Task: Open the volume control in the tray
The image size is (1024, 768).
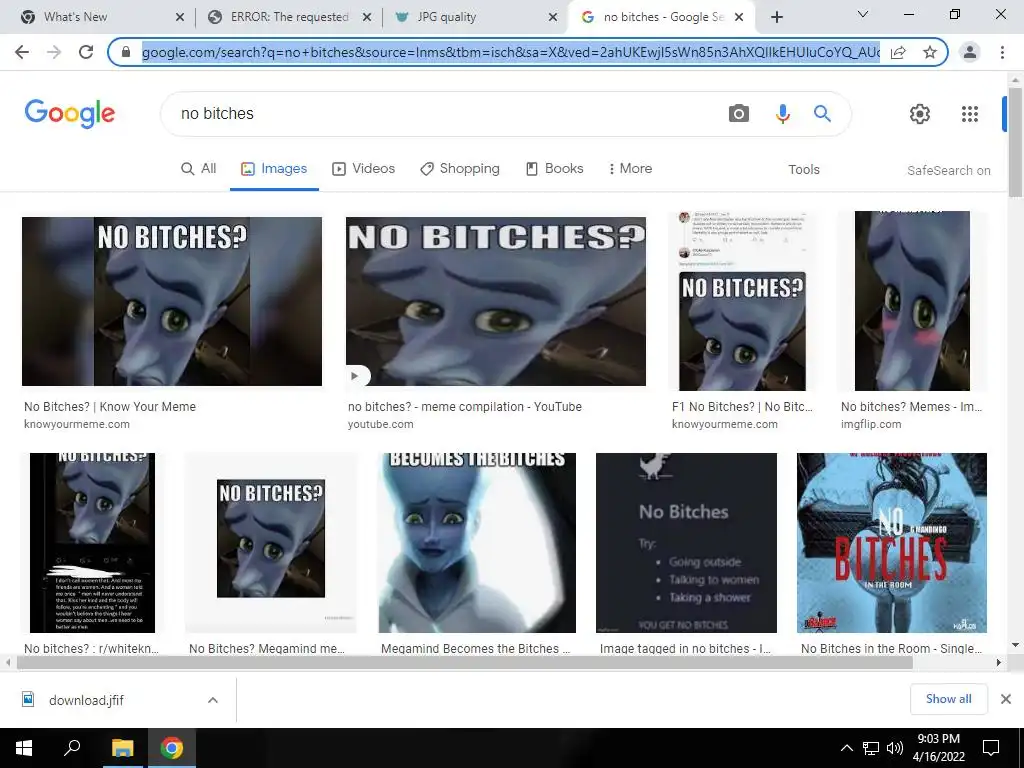Action: tap(895, 748)
